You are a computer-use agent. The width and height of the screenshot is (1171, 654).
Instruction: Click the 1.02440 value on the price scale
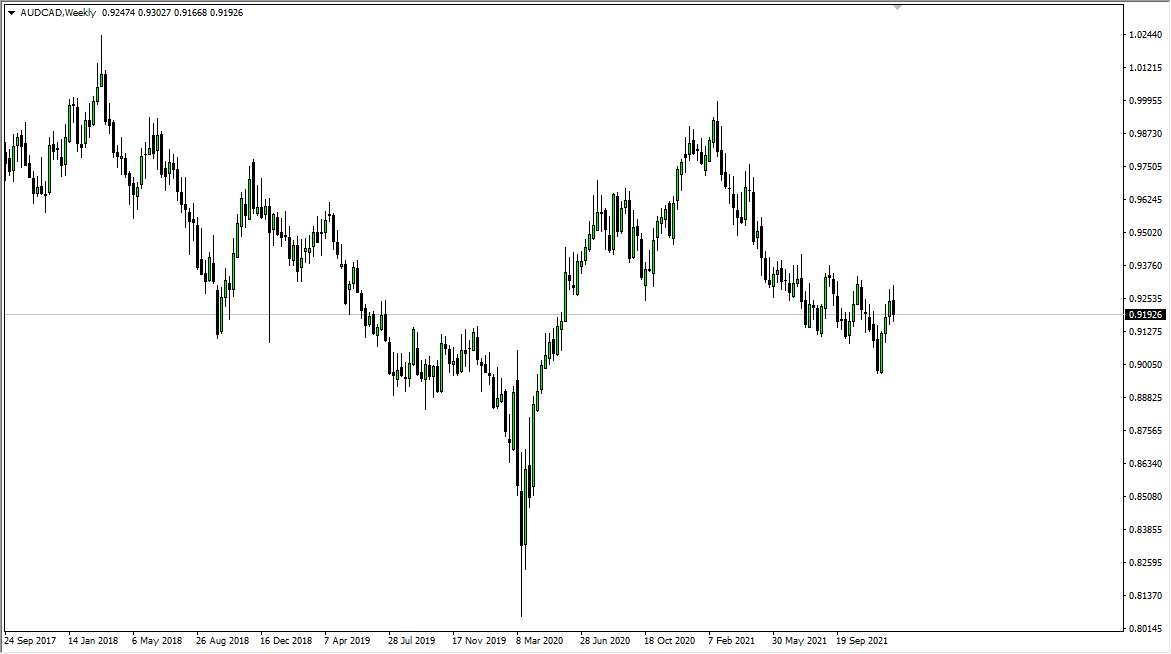click(1143, 34)
